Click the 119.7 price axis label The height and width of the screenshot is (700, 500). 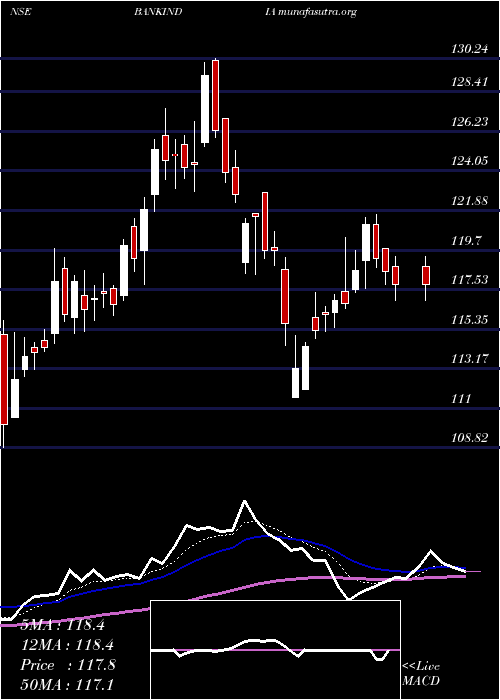467,241
